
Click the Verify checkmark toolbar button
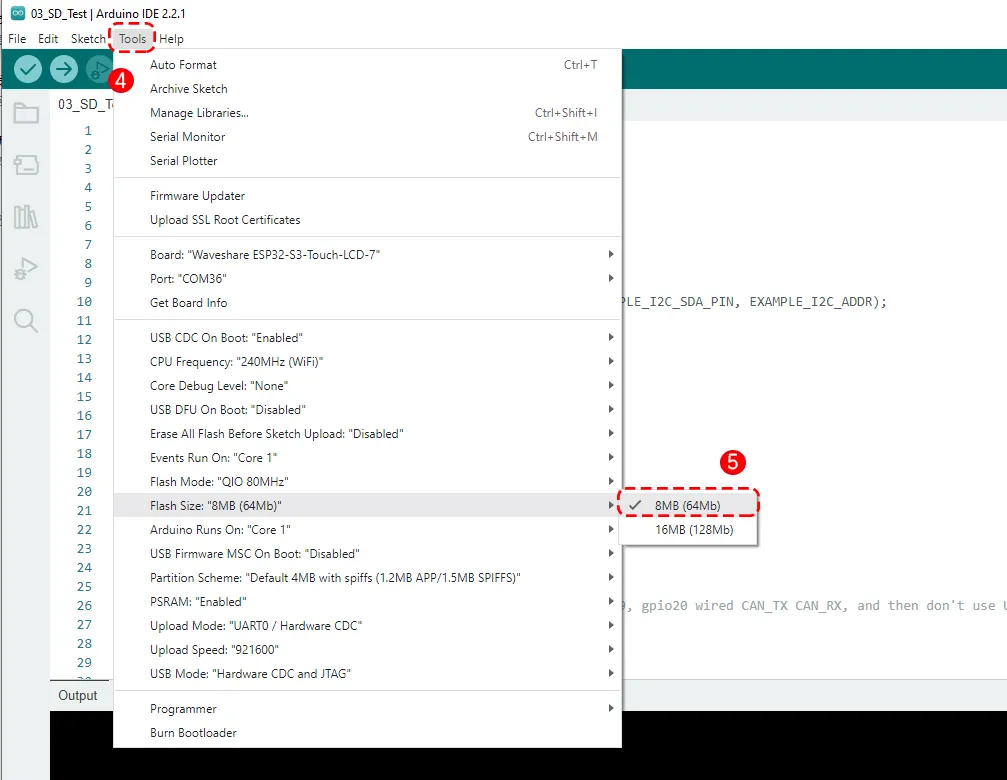tap(28, 69)
